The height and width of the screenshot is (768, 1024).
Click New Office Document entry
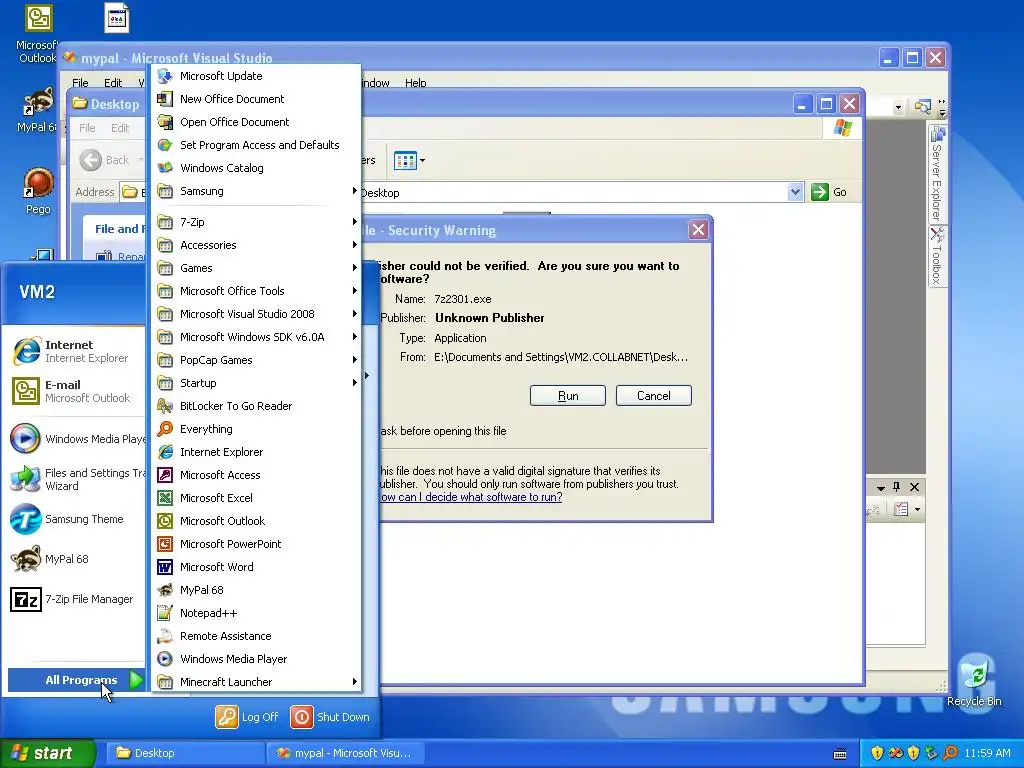tap(256, 99)
